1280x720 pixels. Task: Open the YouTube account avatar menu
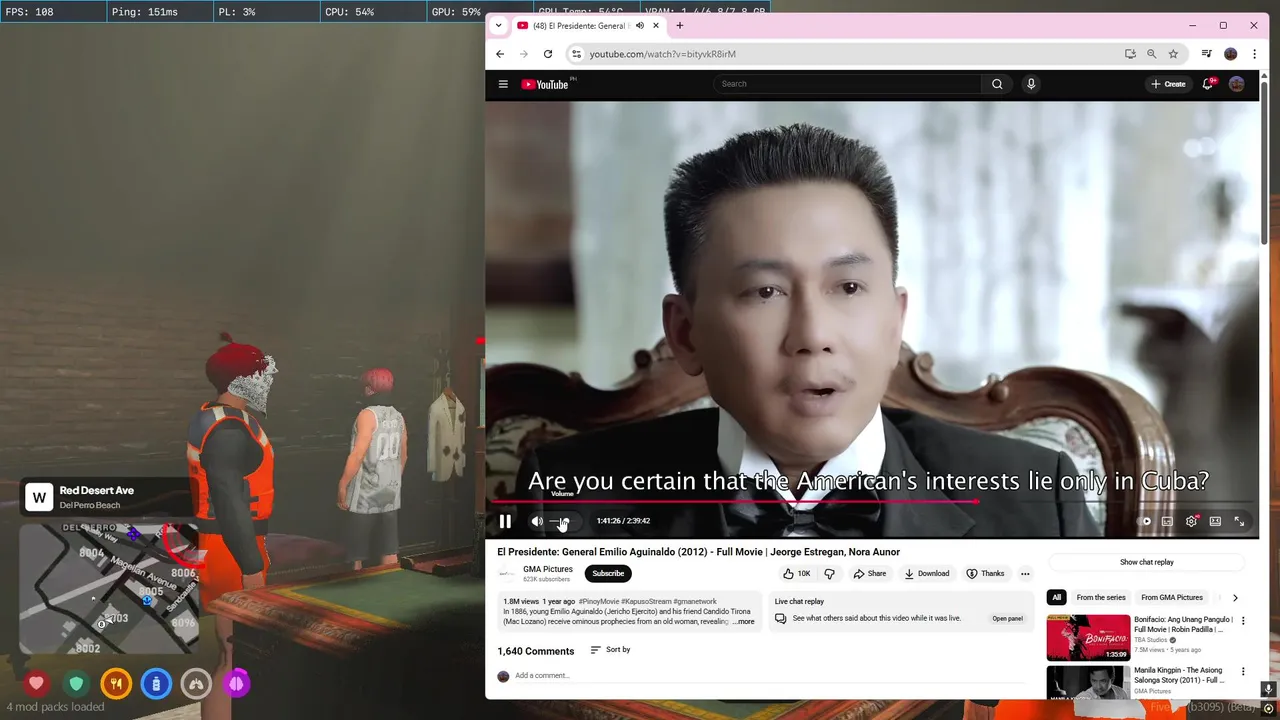point(1237,84)
